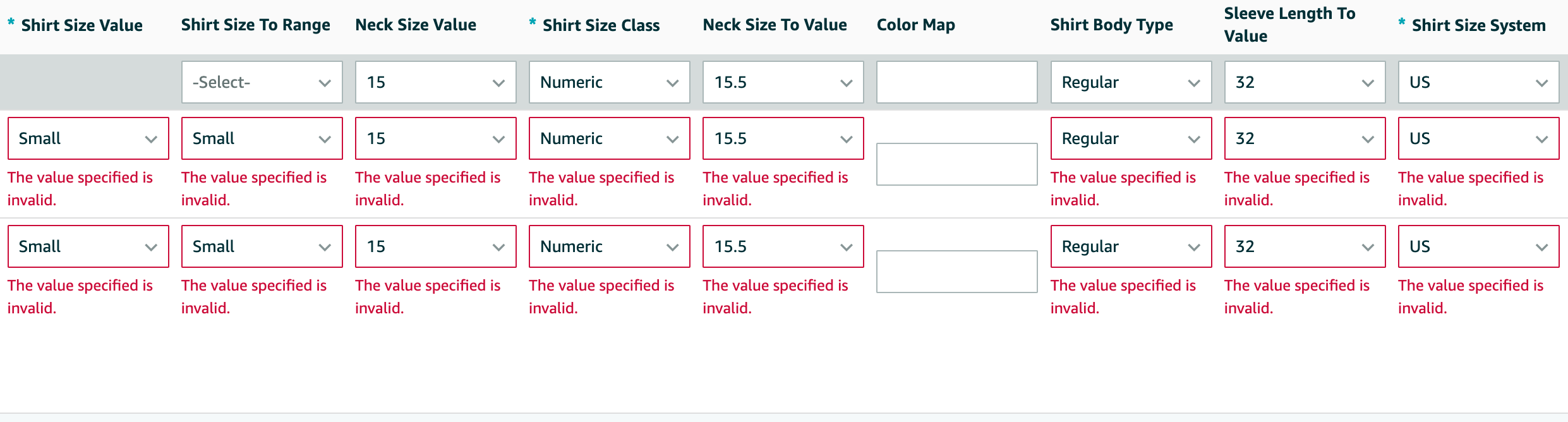Open second row Sleeve Length 32 dropdown
The width and height of the screenshot is (1568, 422).
[1305, 246]
